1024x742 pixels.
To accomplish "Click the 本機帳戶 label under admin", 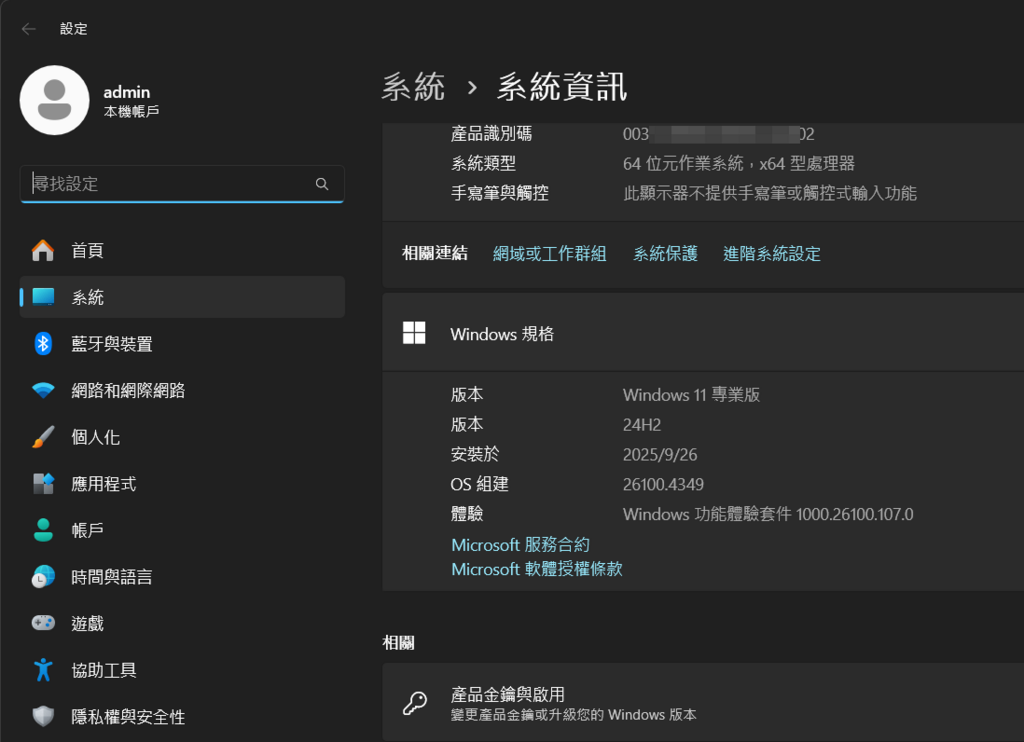I will (131, 112).
